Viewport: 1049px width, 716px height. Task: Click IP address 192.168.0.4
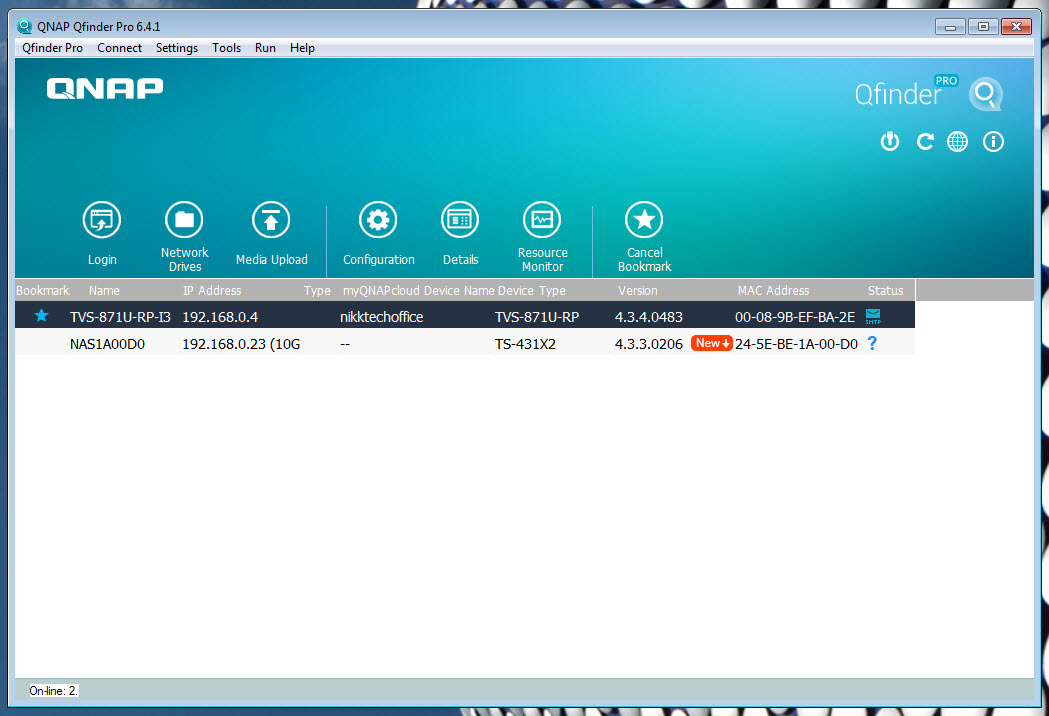pos(220,317)
